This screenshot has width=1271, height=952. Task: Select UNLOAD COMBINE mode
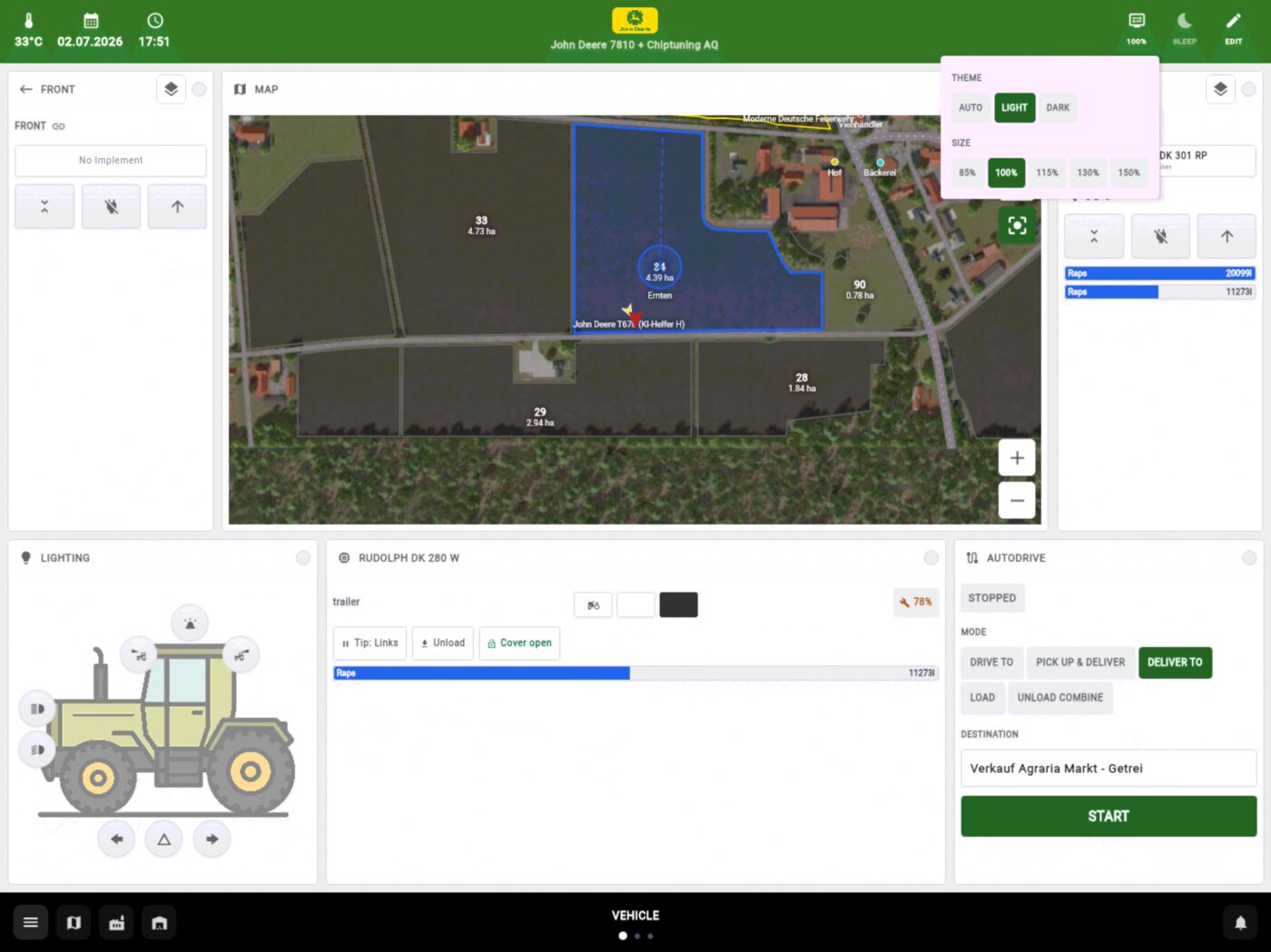click(1060, 698)
